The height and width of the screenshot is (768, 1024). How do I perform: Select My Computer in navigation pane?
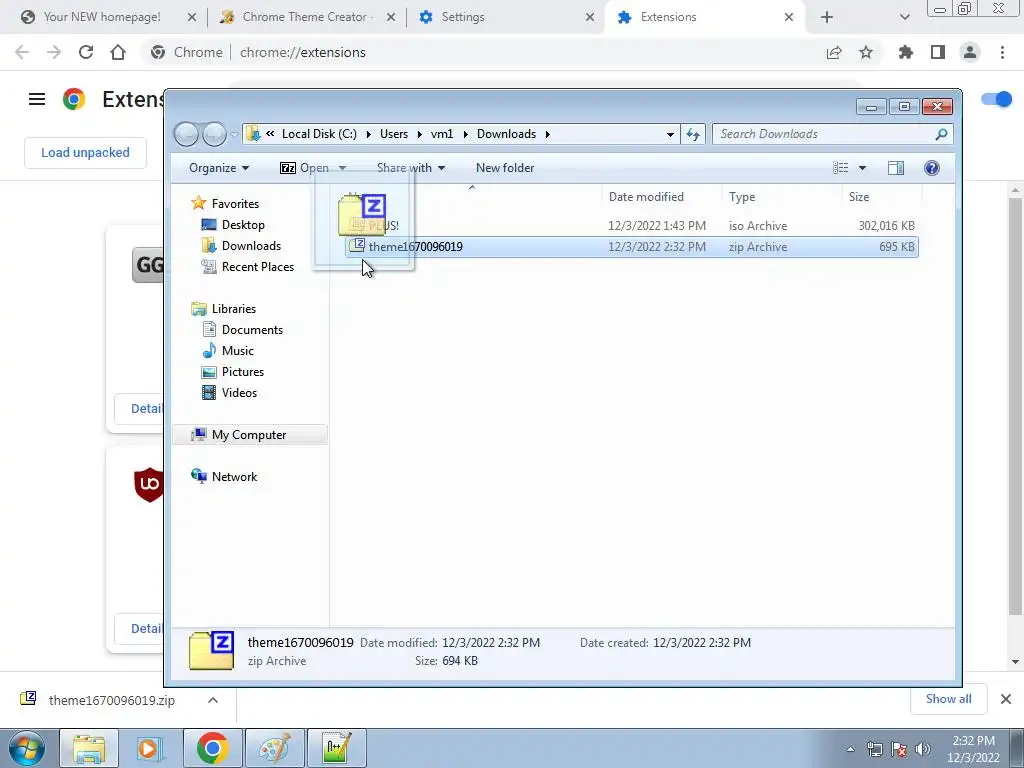(249, 435)
